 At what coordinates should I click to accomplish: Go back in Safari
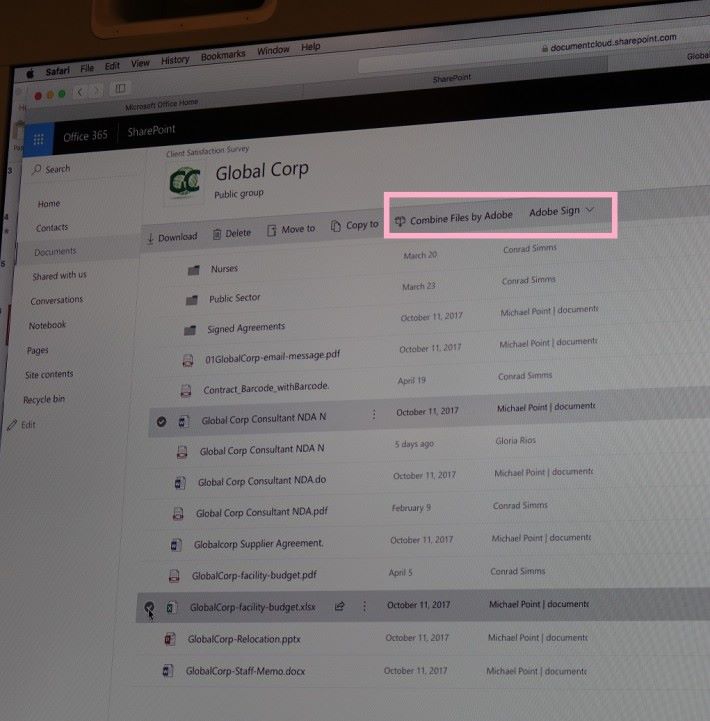coord(79,92)
